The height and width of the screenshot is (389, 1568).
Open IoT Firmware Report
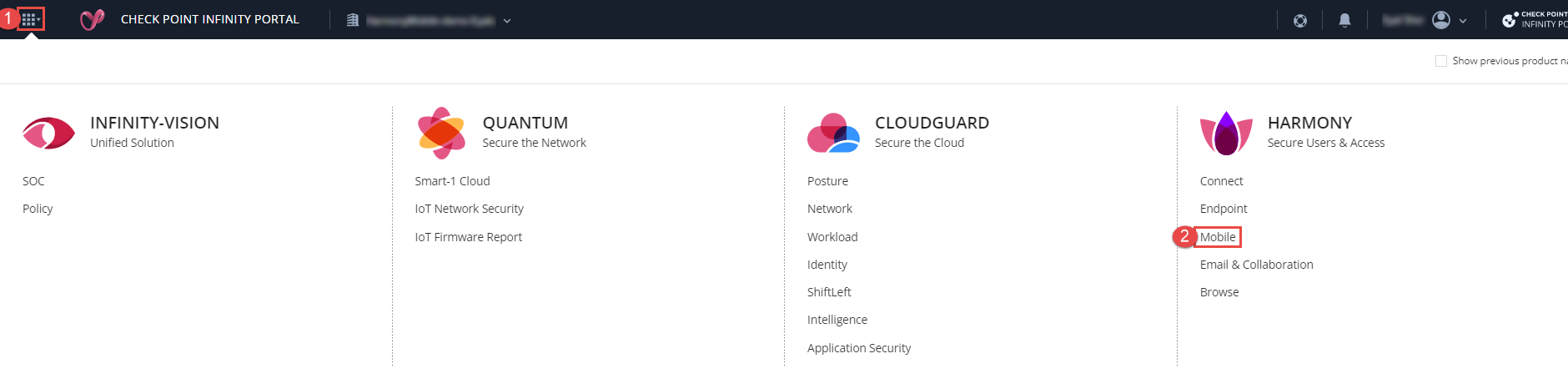(468, 237)
